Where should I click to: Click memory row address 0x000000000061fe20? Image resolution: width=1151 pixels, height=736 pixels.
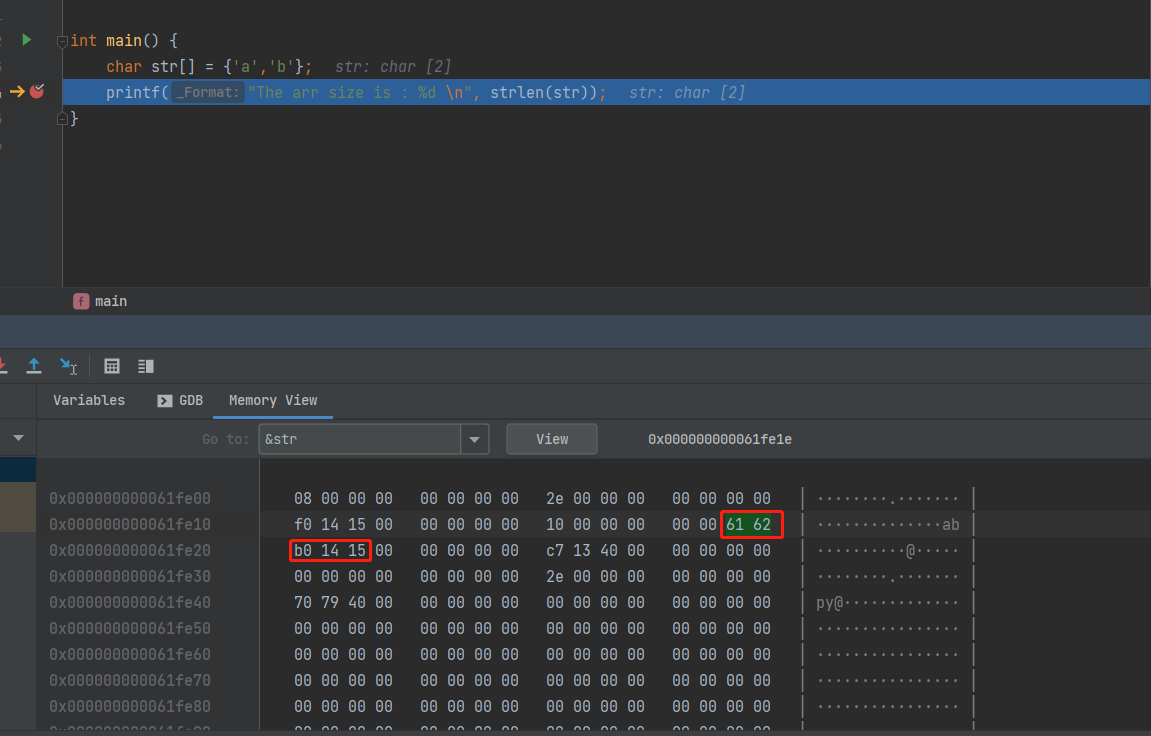coord(130,550)
